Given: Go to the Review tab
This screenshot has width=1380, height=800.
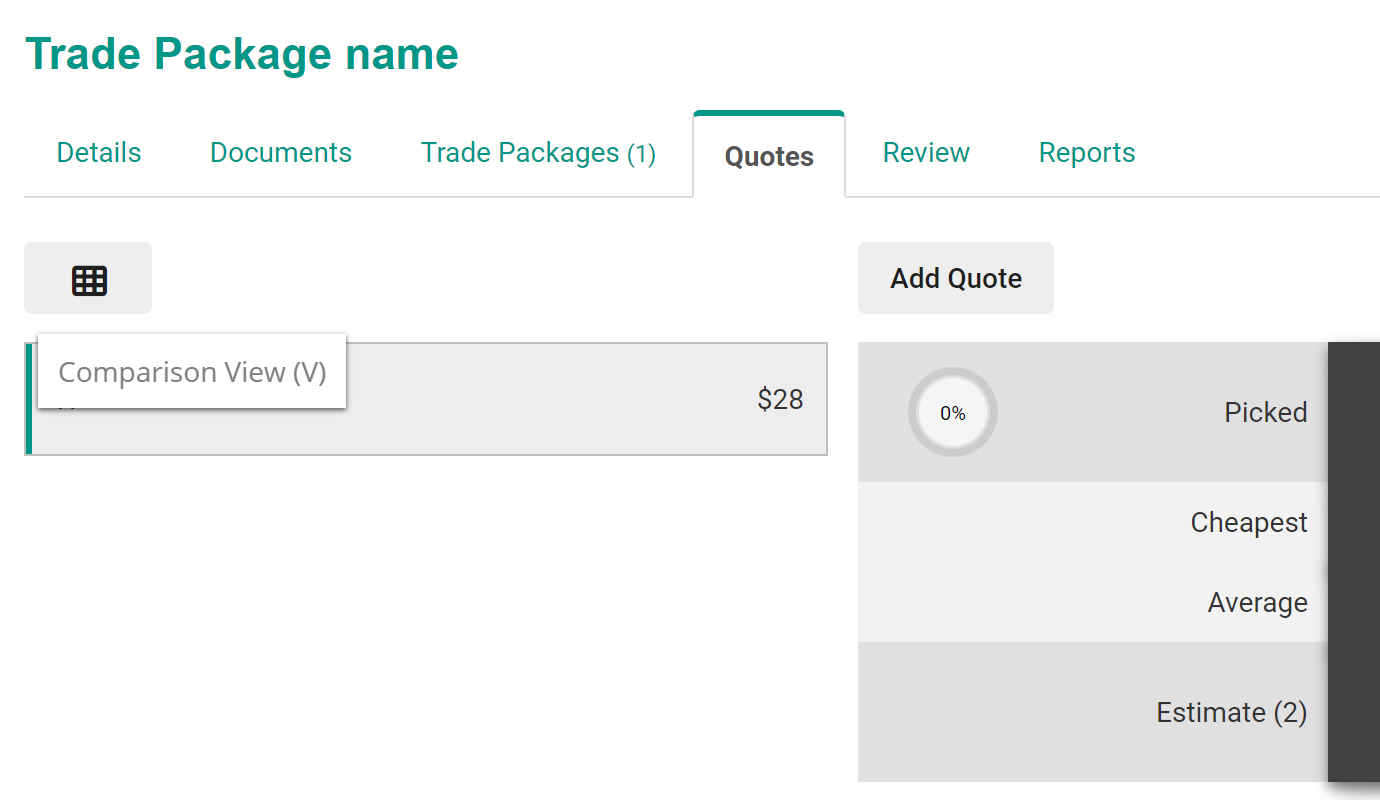Looking at the screenshot, I should [926, 153].
